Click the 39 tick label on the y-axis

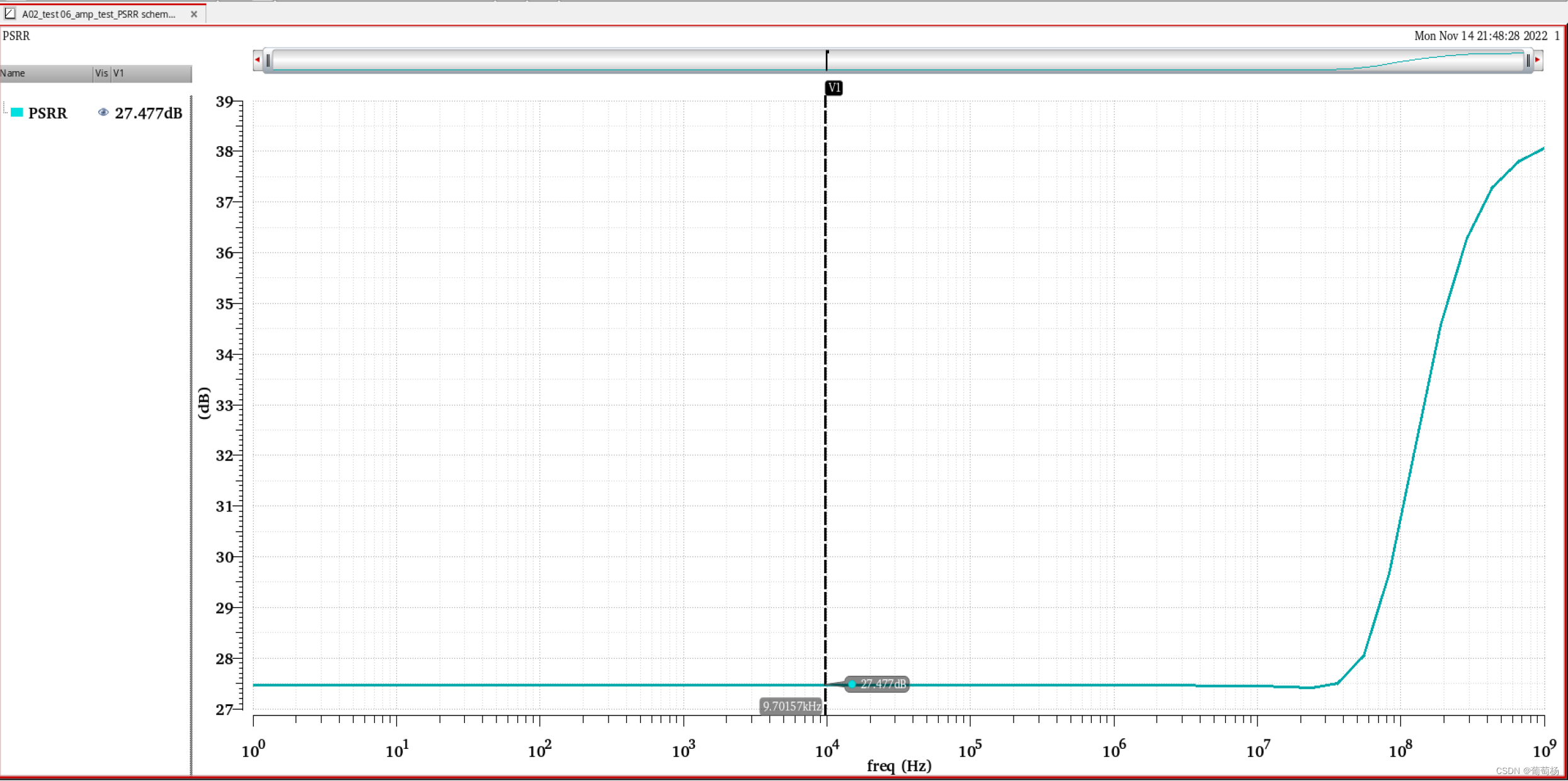pyautogui.click(x=224, y=101)
